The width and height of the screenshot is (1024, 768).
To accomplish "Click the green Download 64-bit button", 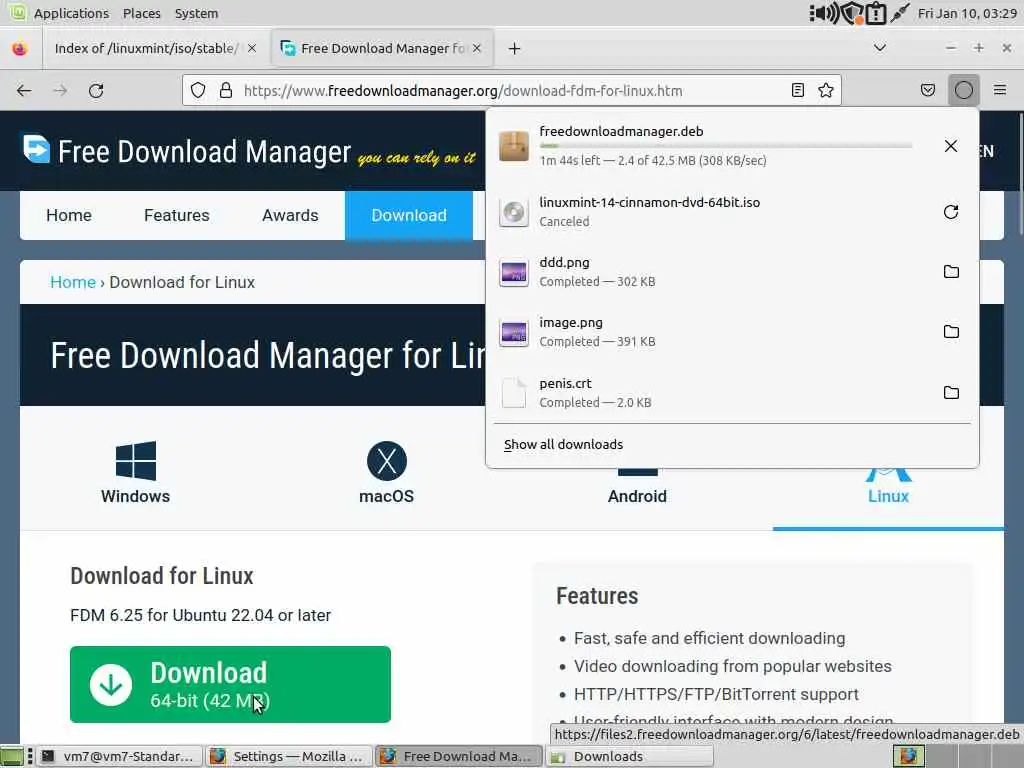I will (x=231, y=684).
